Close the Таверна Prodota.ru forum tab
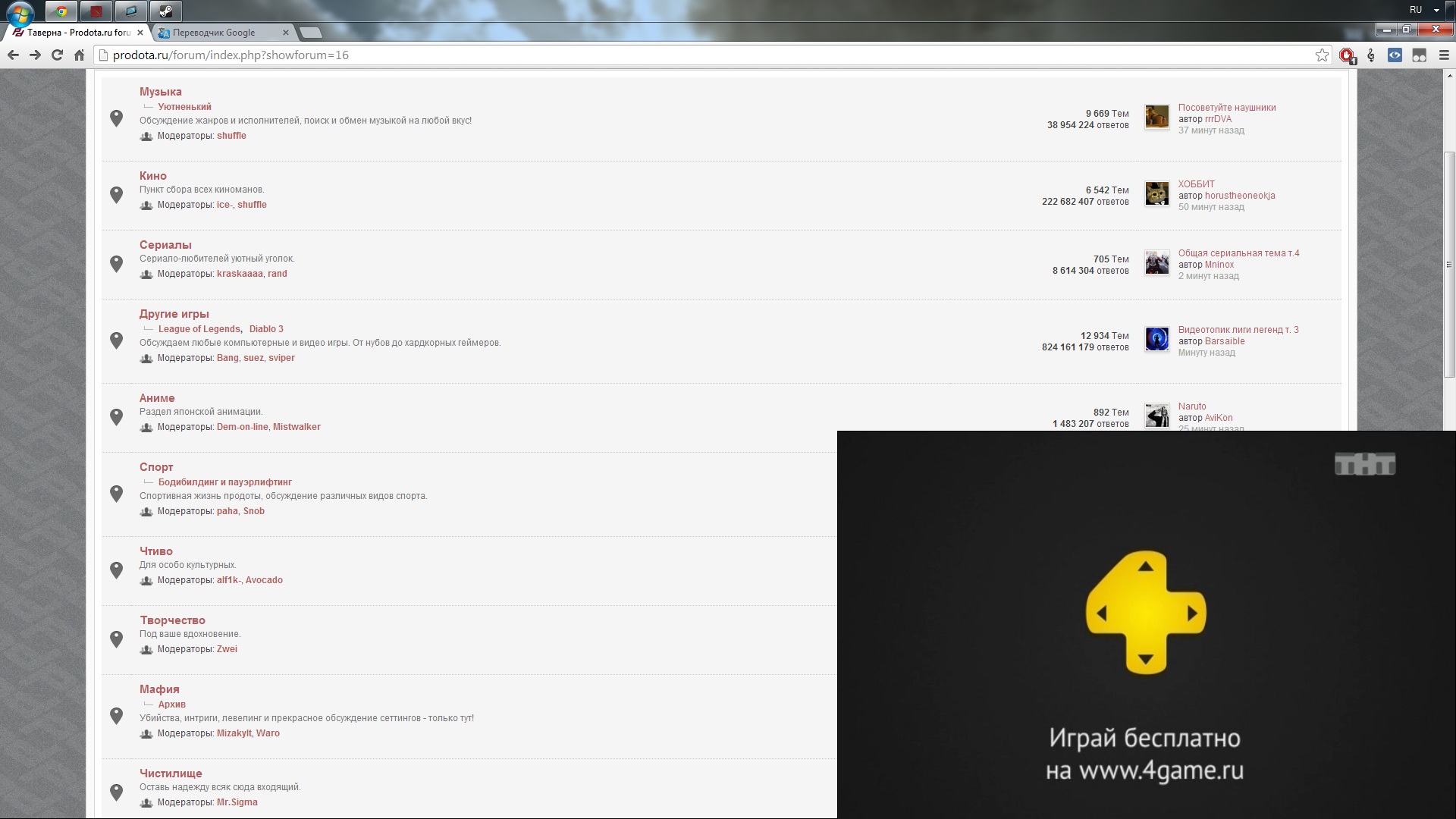Viewport: 1456px width, 819px height. pos(140,33)
